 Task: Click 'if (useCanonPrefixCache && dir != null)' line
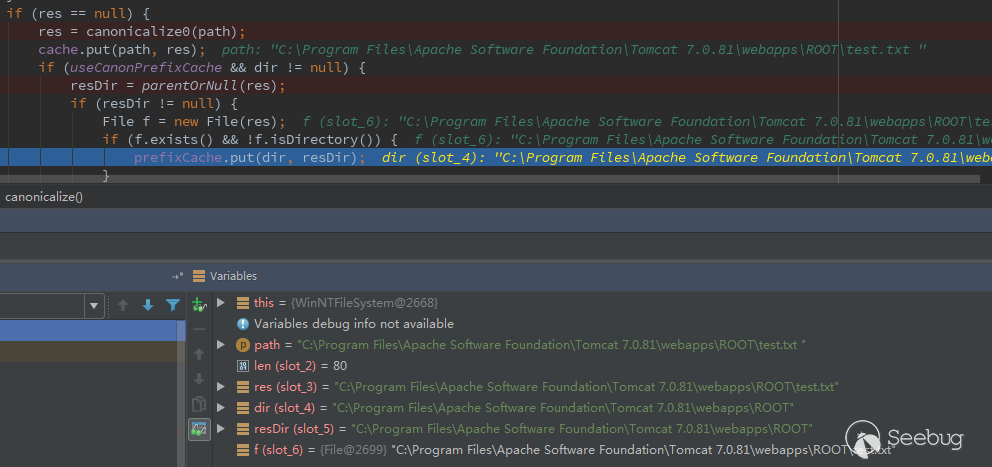(202, 67)
